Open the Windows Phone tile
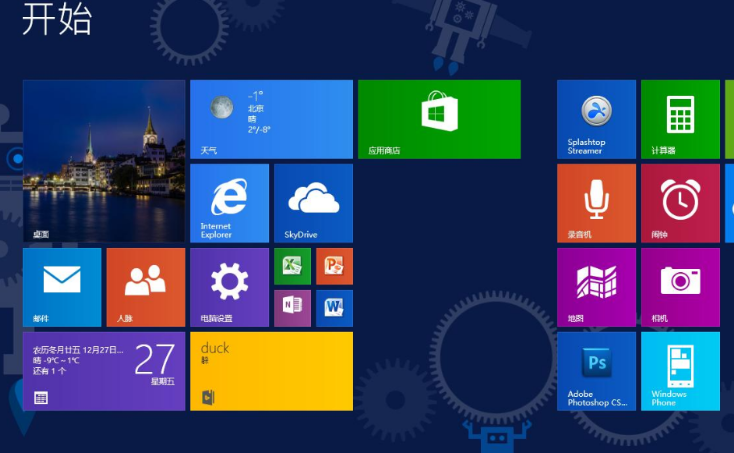Screen dimensions: 734x453 point(680,371)
